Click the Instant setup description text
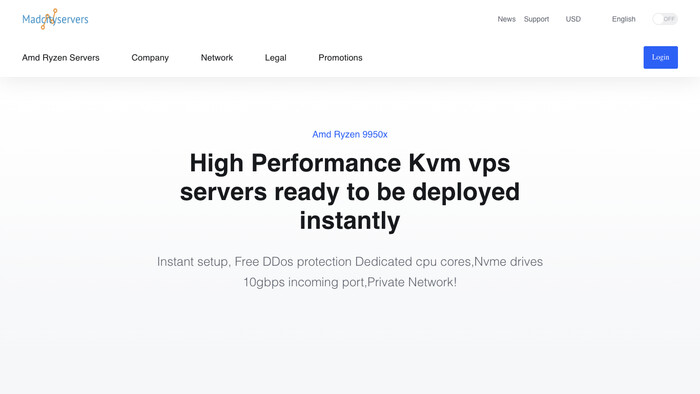The width and height of the screenshot is (700, 394). [350, 272]
